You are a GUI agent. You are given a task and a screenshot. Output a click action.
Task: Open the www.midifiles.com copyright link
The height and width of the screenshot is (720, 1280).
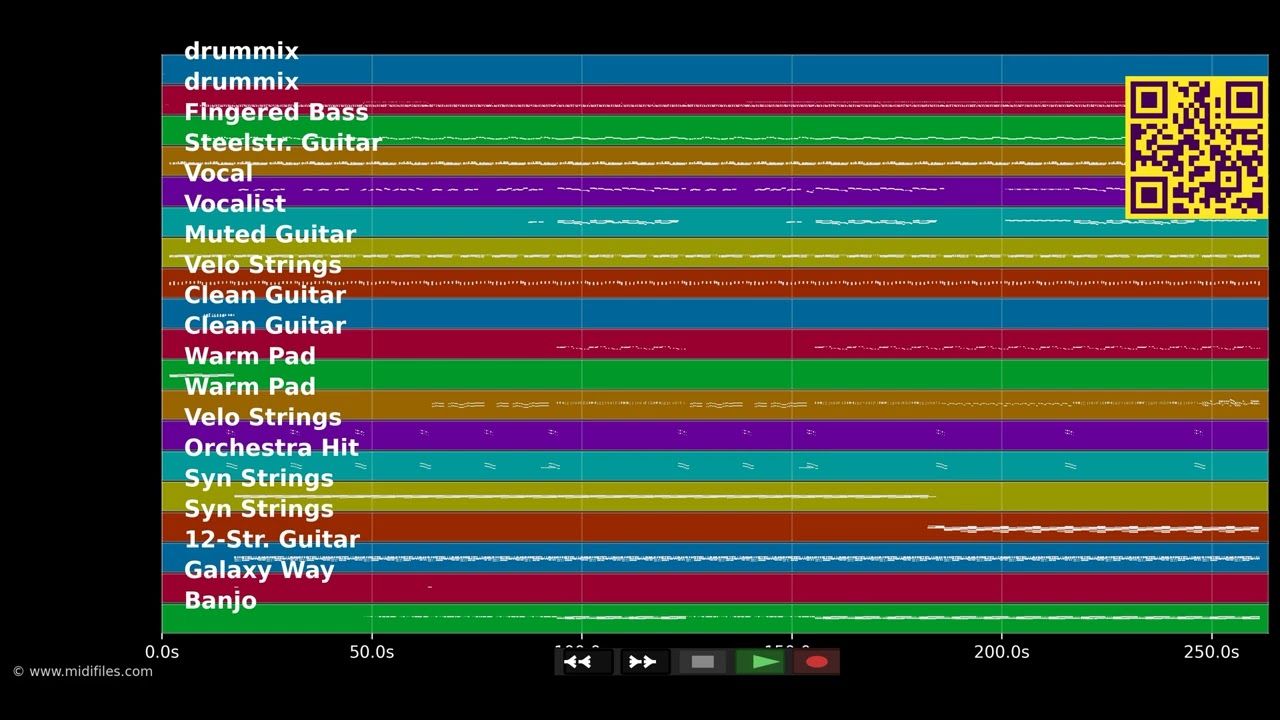pyautogui.click(x=83, y=672)
